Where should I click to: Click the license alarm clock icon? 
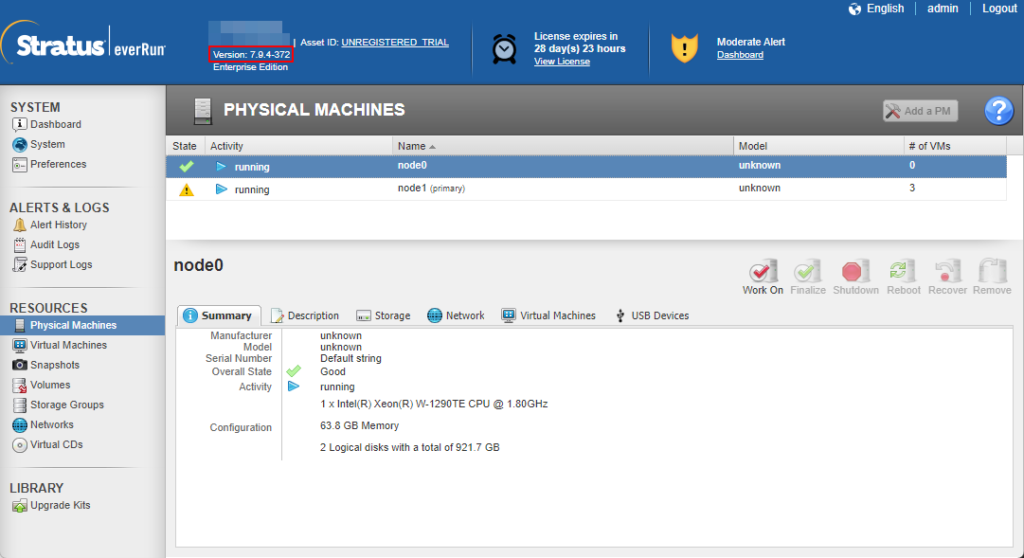pos(504,48)
